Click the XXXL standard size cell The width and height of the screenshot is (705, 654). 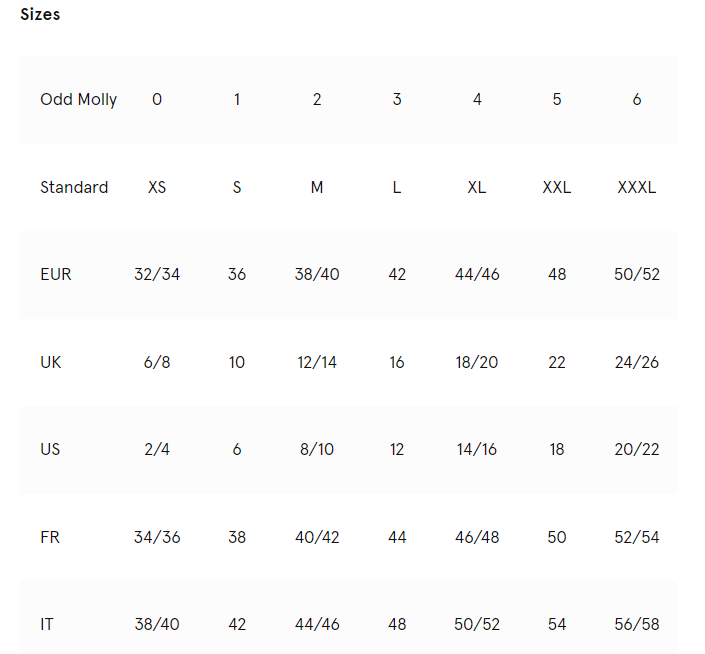coord(637,187)
